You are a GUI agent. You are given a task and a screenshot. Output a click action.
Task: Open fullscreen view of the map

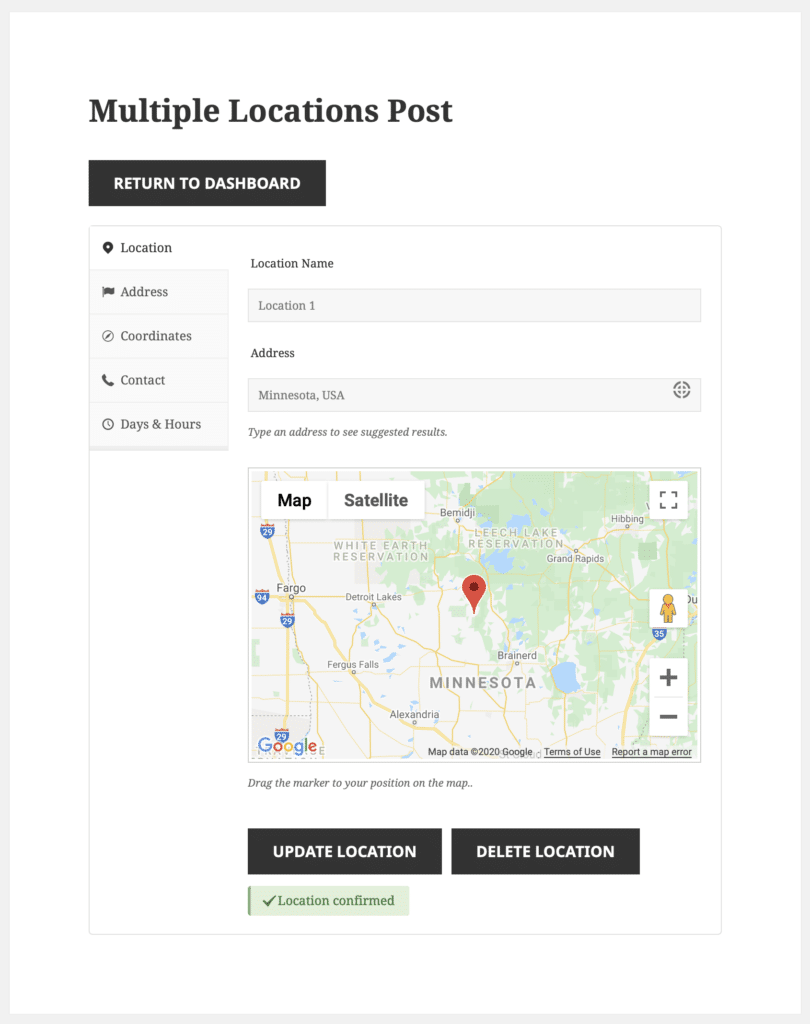[x=668, y=499]
